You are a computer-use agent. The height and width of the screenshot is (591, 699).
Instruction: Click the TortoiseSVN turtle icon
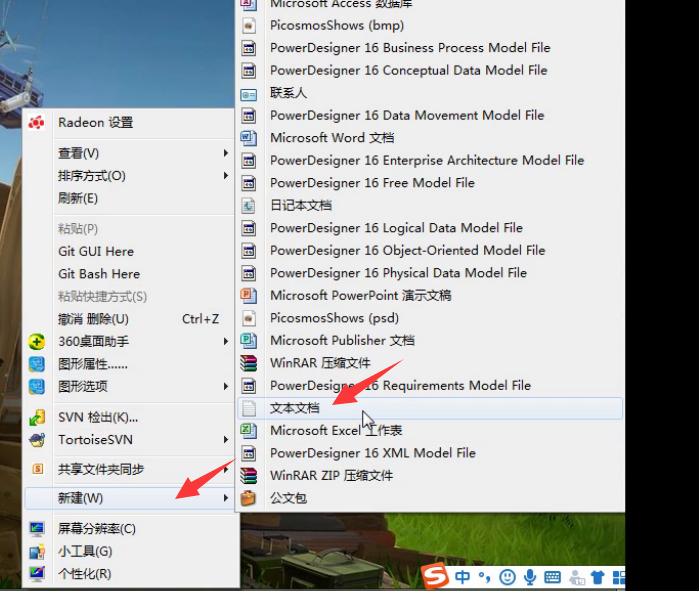37,440
